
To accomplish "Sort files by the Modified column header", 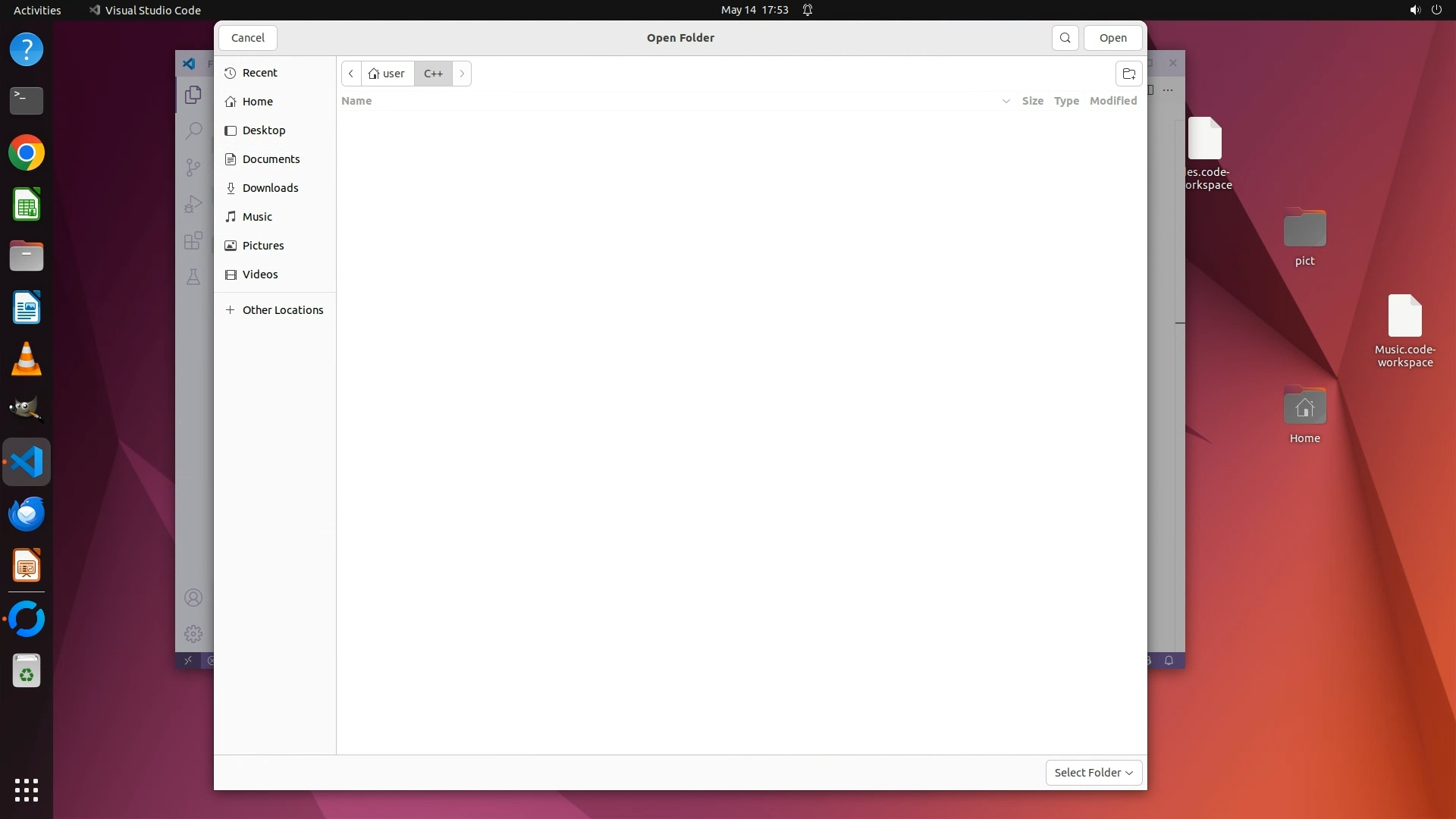I will click(1112, 101).
